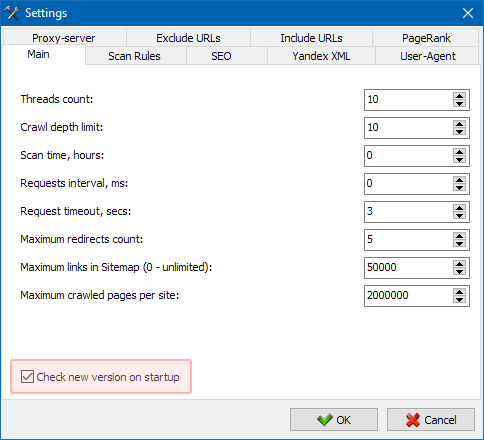Click the Threads count input field

(x=408, y=100)
